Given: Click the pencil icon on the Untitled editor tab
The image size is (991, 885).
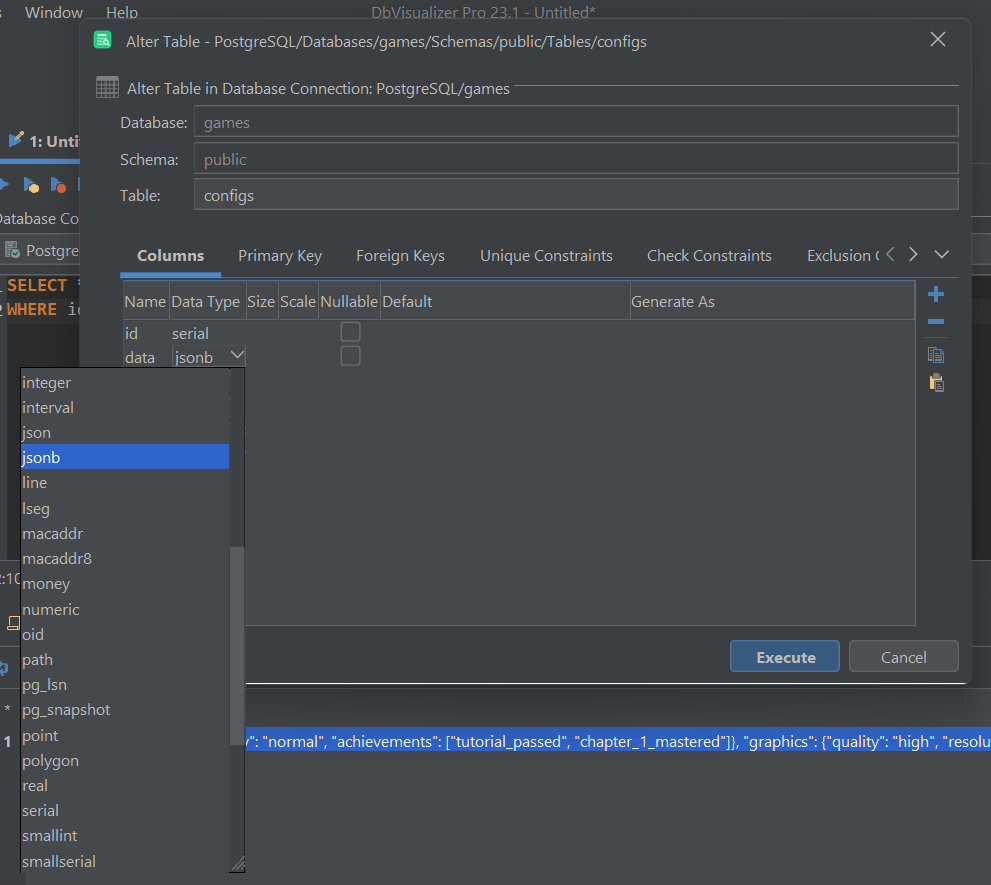Looking at the screenshot, I should tap(16, 138).
